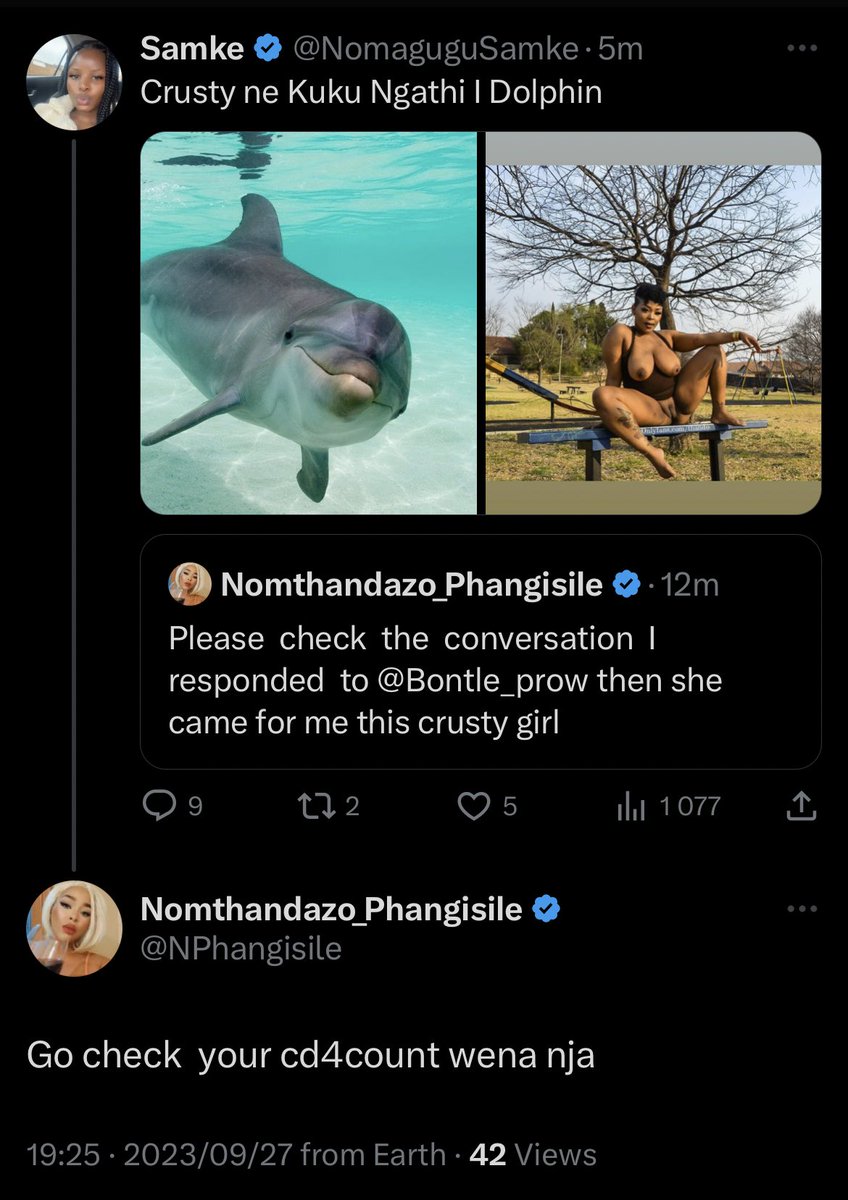Viewport: 848px width, 1200px height.
Task: Open @NomaguguSamke handle link
Action: click(435, 48)
